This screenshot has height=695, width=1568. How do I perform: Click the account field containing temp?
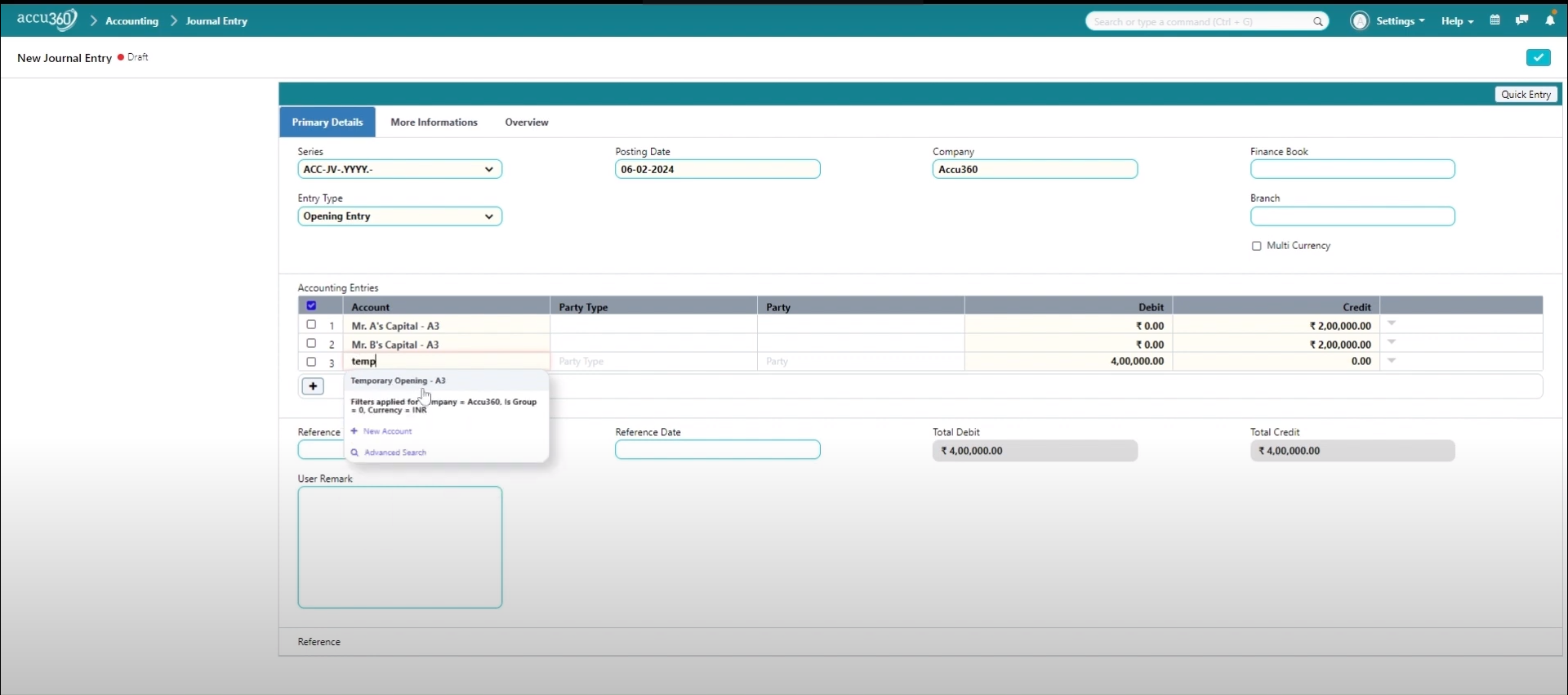[x=447, y=361]
